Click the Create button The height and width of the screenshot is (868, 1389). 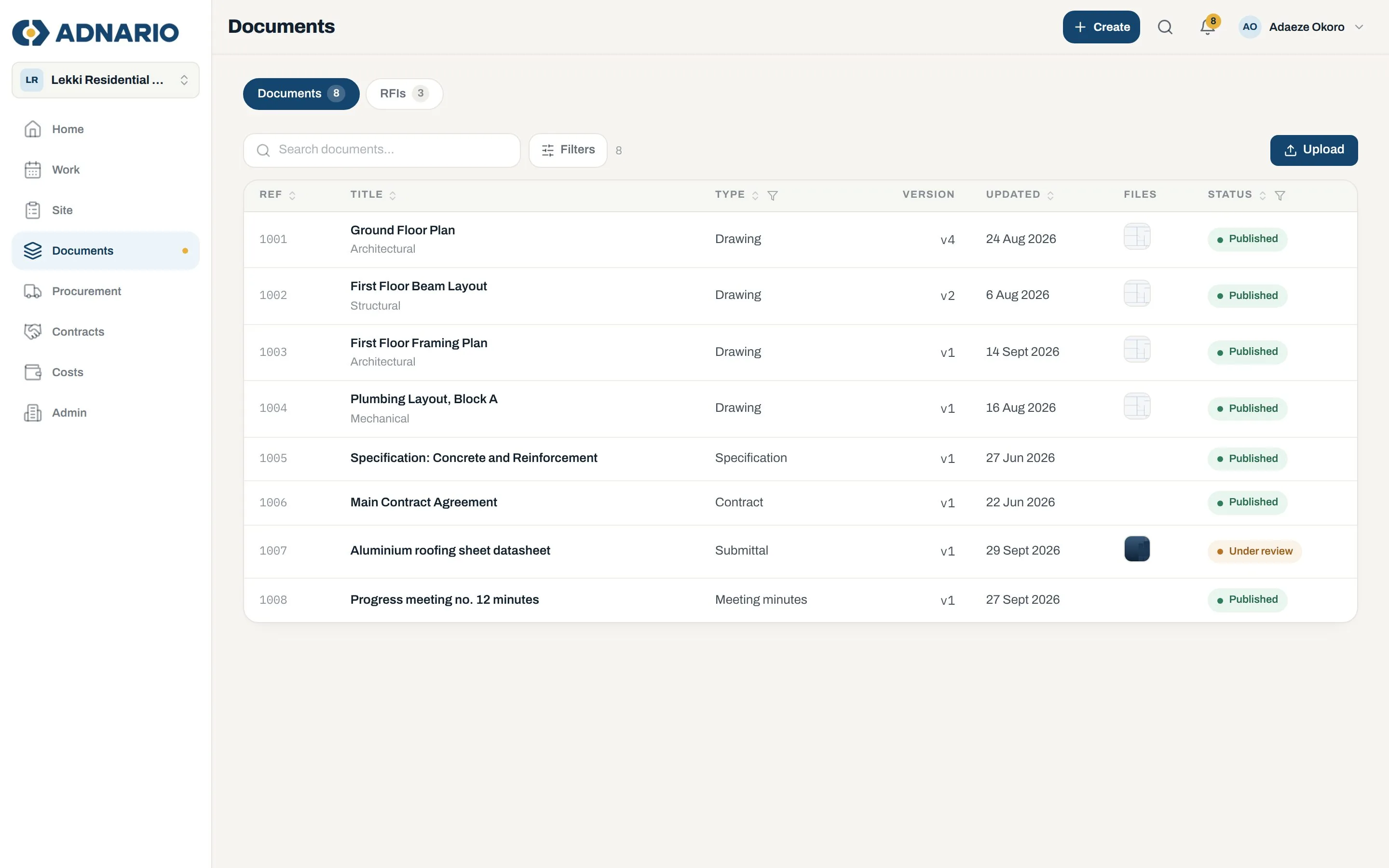tap(1101, 27)
